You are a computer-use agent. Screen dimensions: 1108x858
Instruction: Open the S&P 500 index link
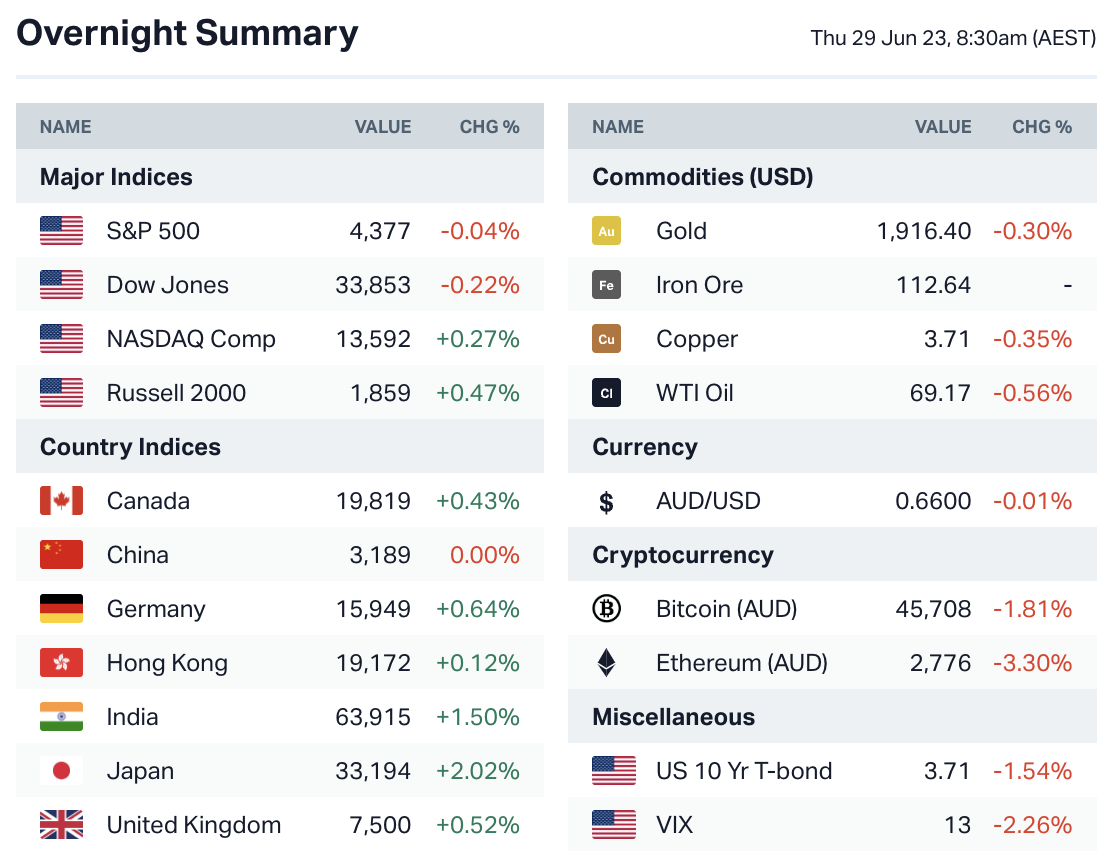point(153,231)
